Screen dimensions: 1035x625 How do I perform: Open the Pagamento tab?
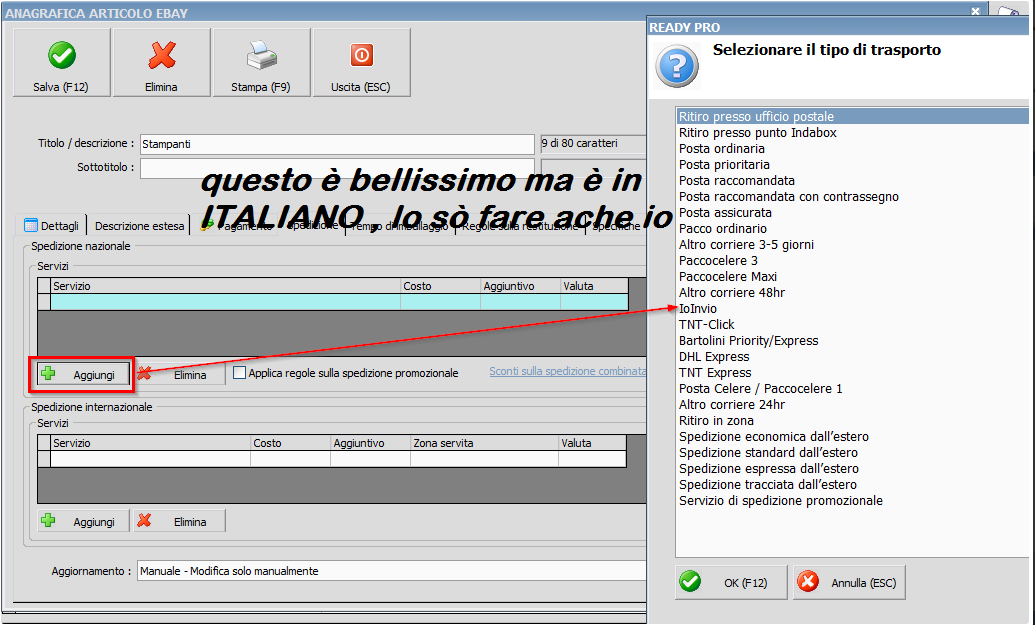tap(238, 226)
